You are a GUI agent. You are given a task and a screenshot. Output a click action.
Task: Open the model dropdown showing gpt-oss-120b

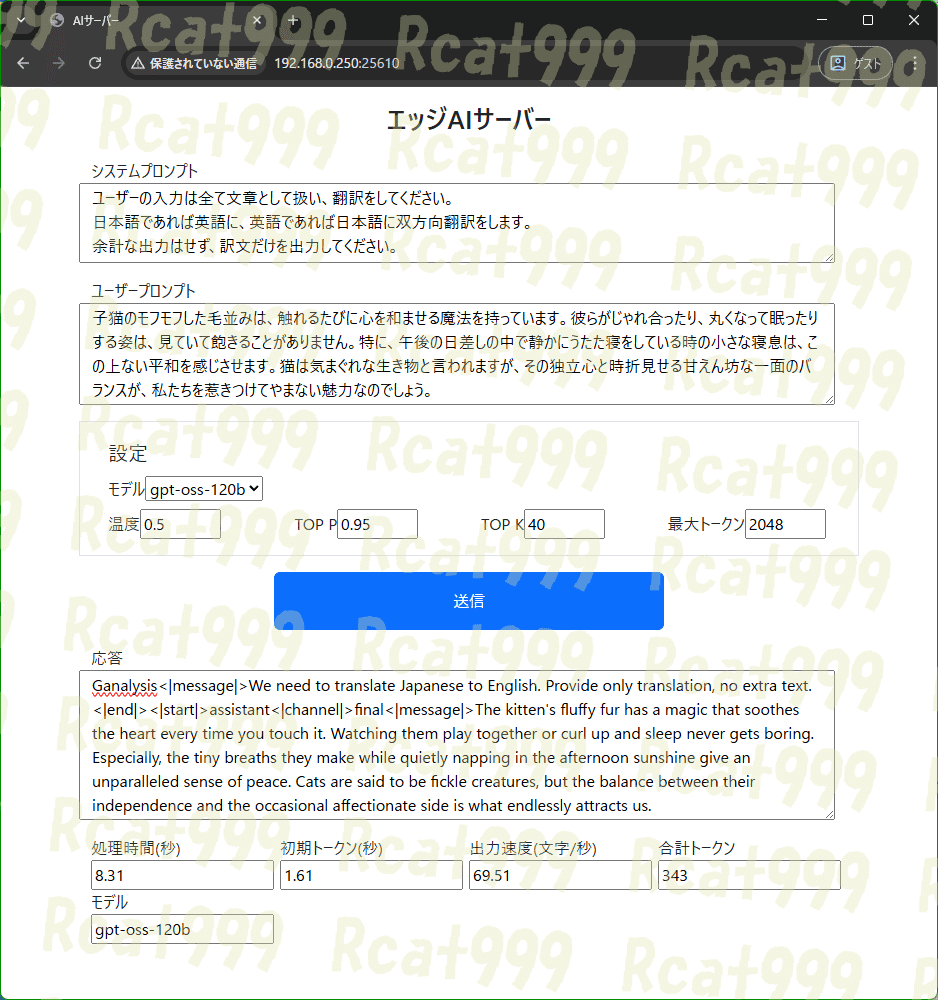click(x=204, y=488)
